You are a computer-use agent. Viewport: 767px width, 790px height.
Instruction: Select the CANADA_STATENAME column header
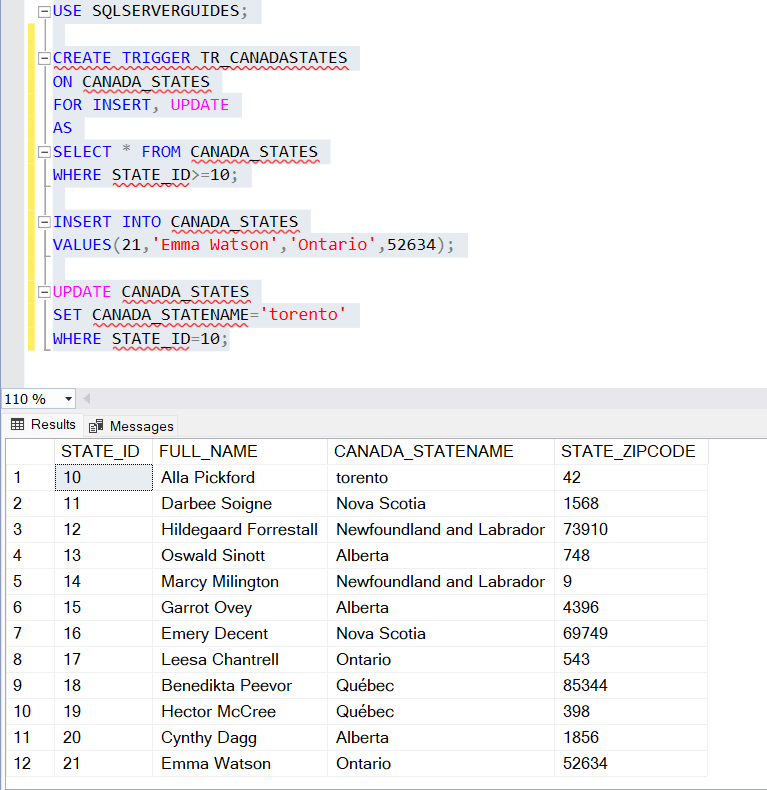(441, 451)
